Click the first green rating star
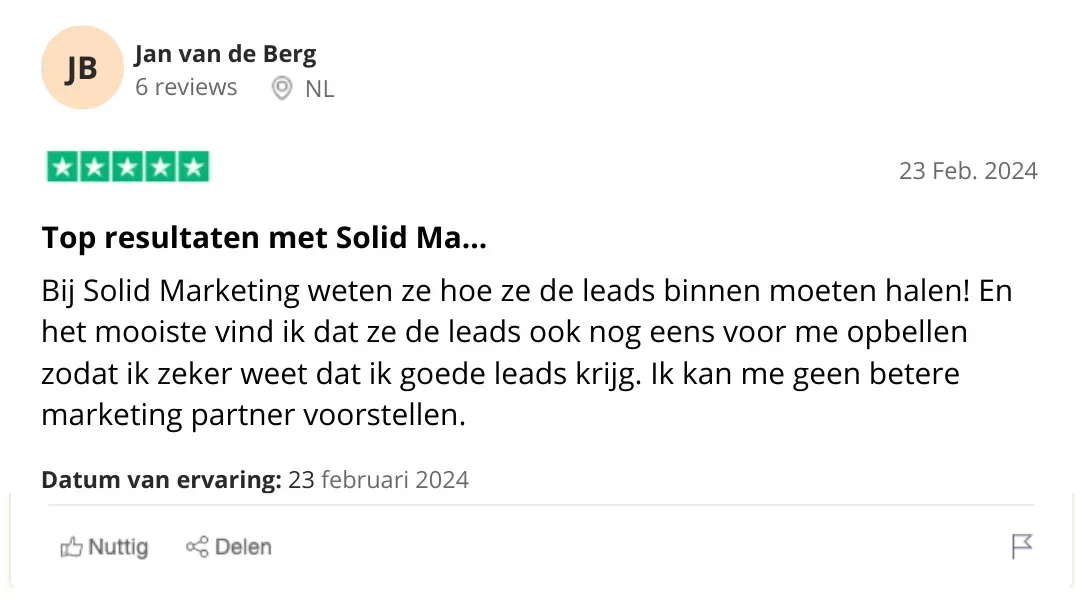 click(63, 167)
